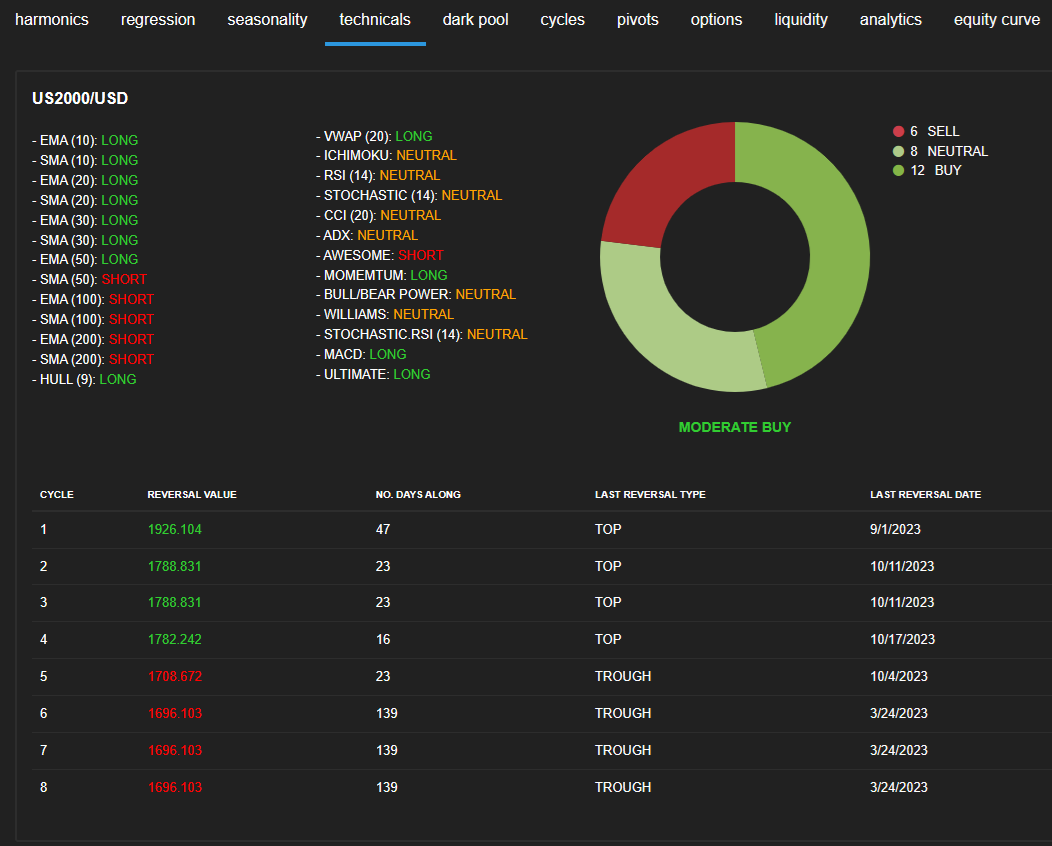Sort by REVERSAL VALUE column header
This screenshot has height=846, width=1052.
click(192, 495)
